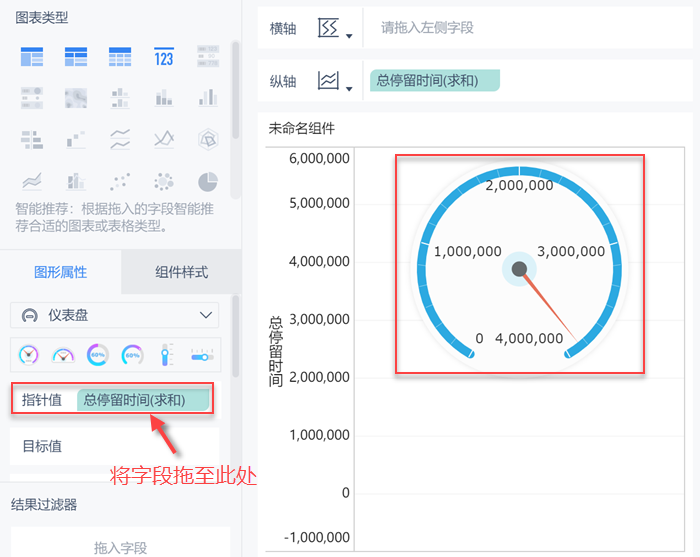Click the 拖入字段 result filter box
The height and width of the screenshot is (557, 700).
(x=121, y=542)
